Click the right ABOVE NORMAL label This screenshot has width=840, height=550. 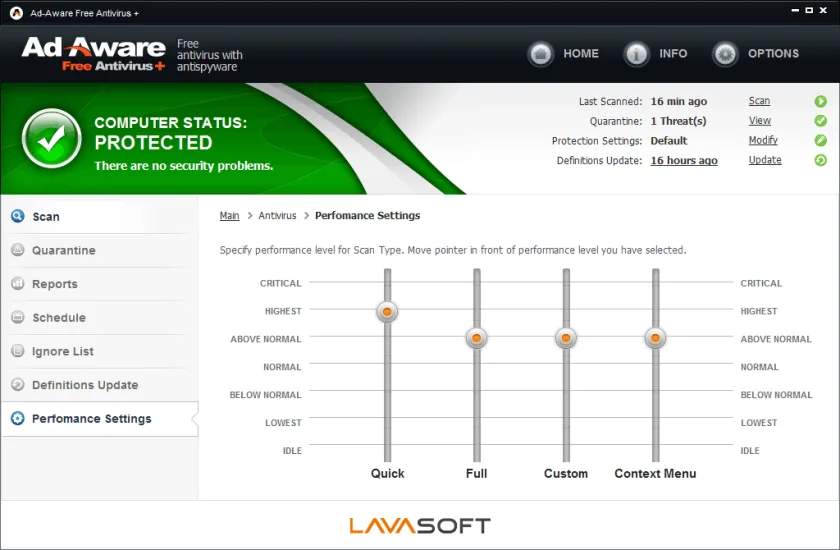tap(776, 339)
